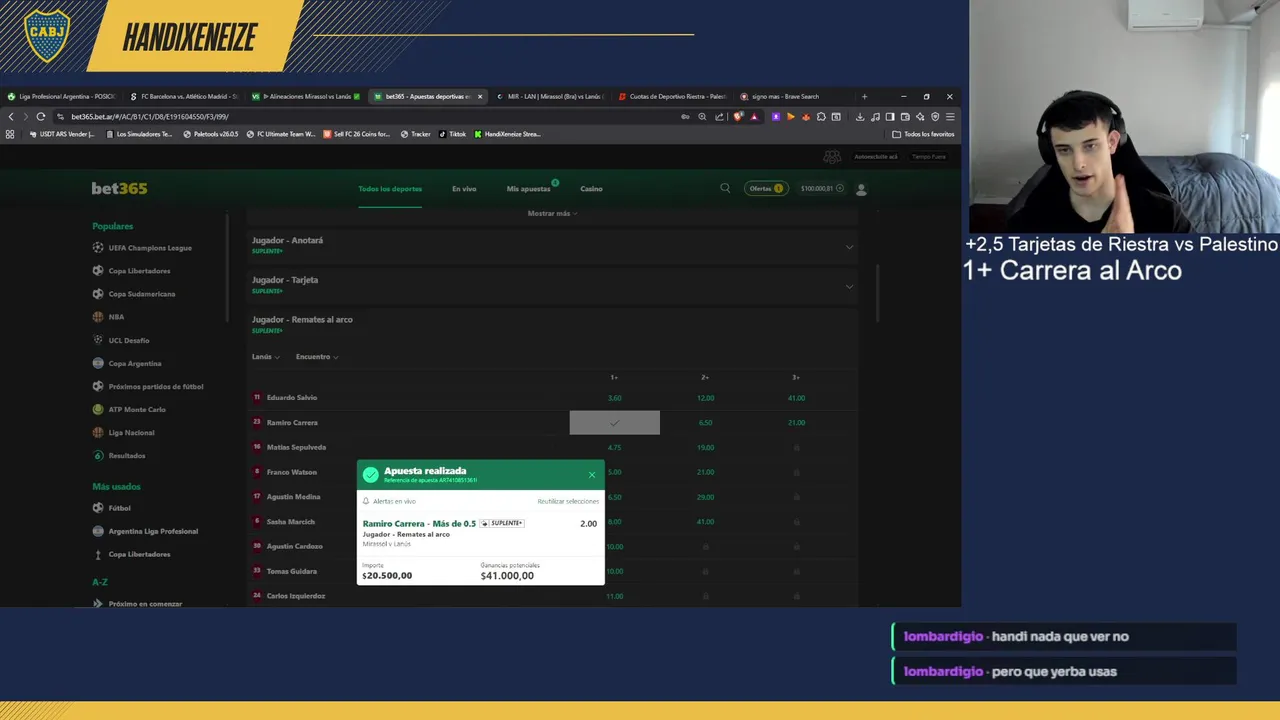Screen dimensions: 1280x720
Task: Open the Encuentro dropdown
Action: tap(316, 357)
